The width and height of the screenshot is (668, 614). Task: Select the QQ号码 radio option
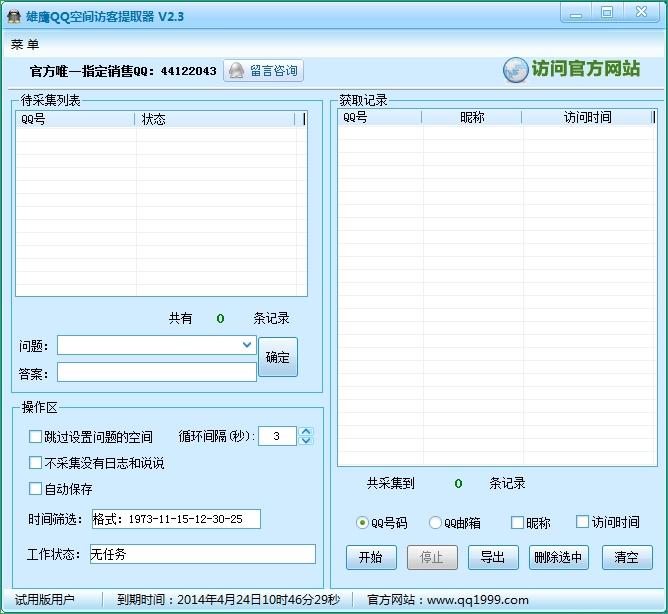coord(362,523)
